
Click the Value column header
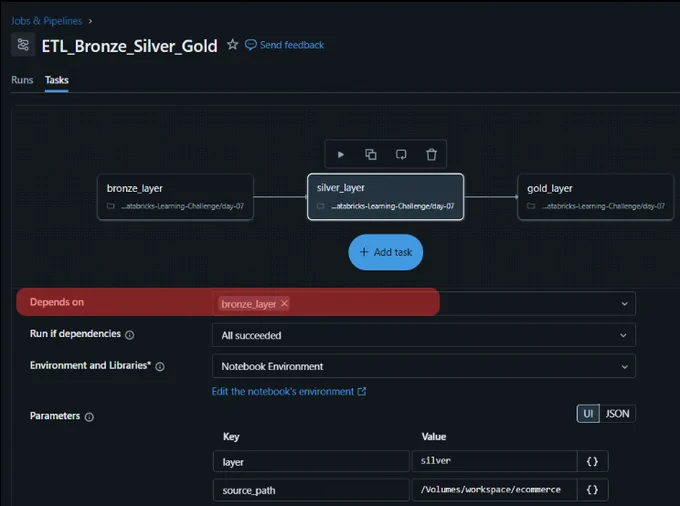coord(434,436)
